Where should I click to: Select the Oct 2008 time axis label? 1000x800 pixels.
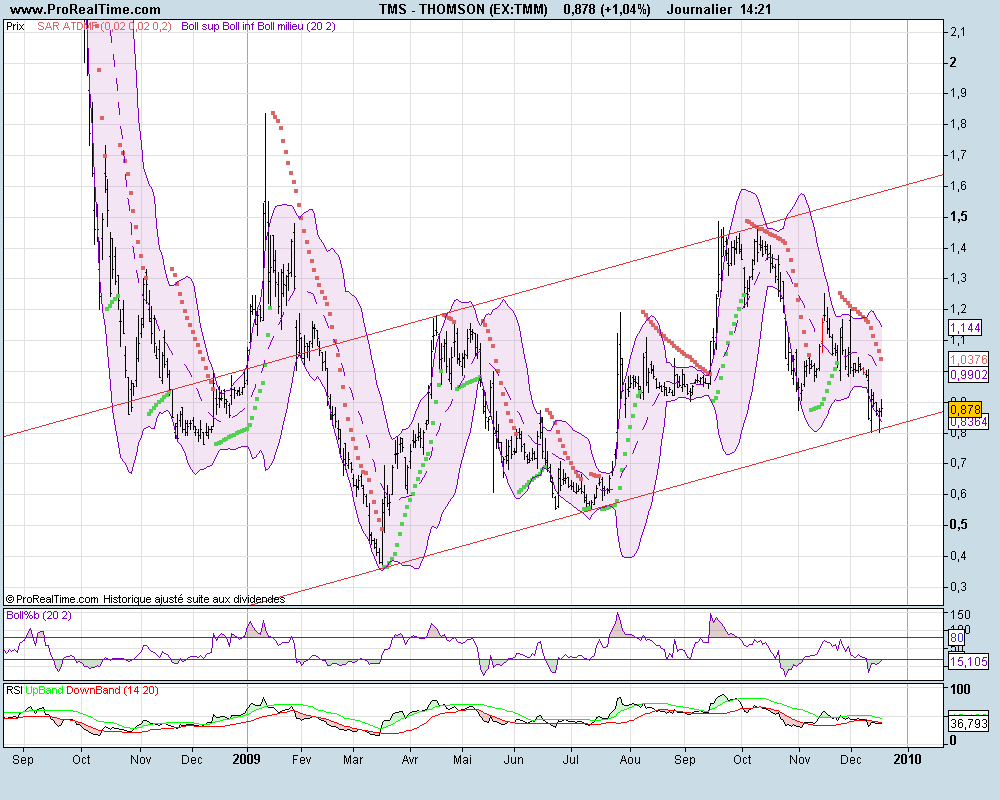[81, 760]
